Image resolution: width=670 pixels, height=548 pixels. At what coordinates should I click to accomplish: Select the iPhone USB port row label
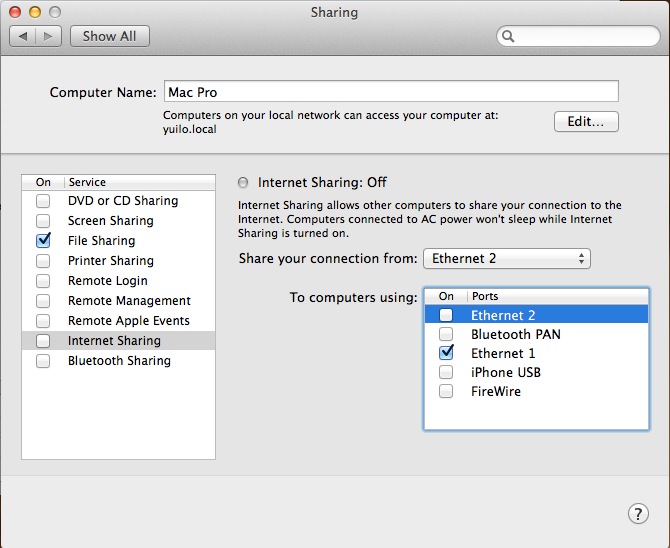(x=506, y=372)
